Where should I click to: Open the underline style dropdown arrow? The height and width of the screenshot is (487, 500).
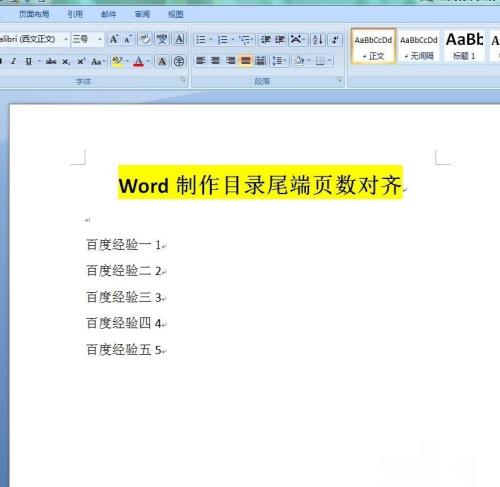tap(39, 61)
